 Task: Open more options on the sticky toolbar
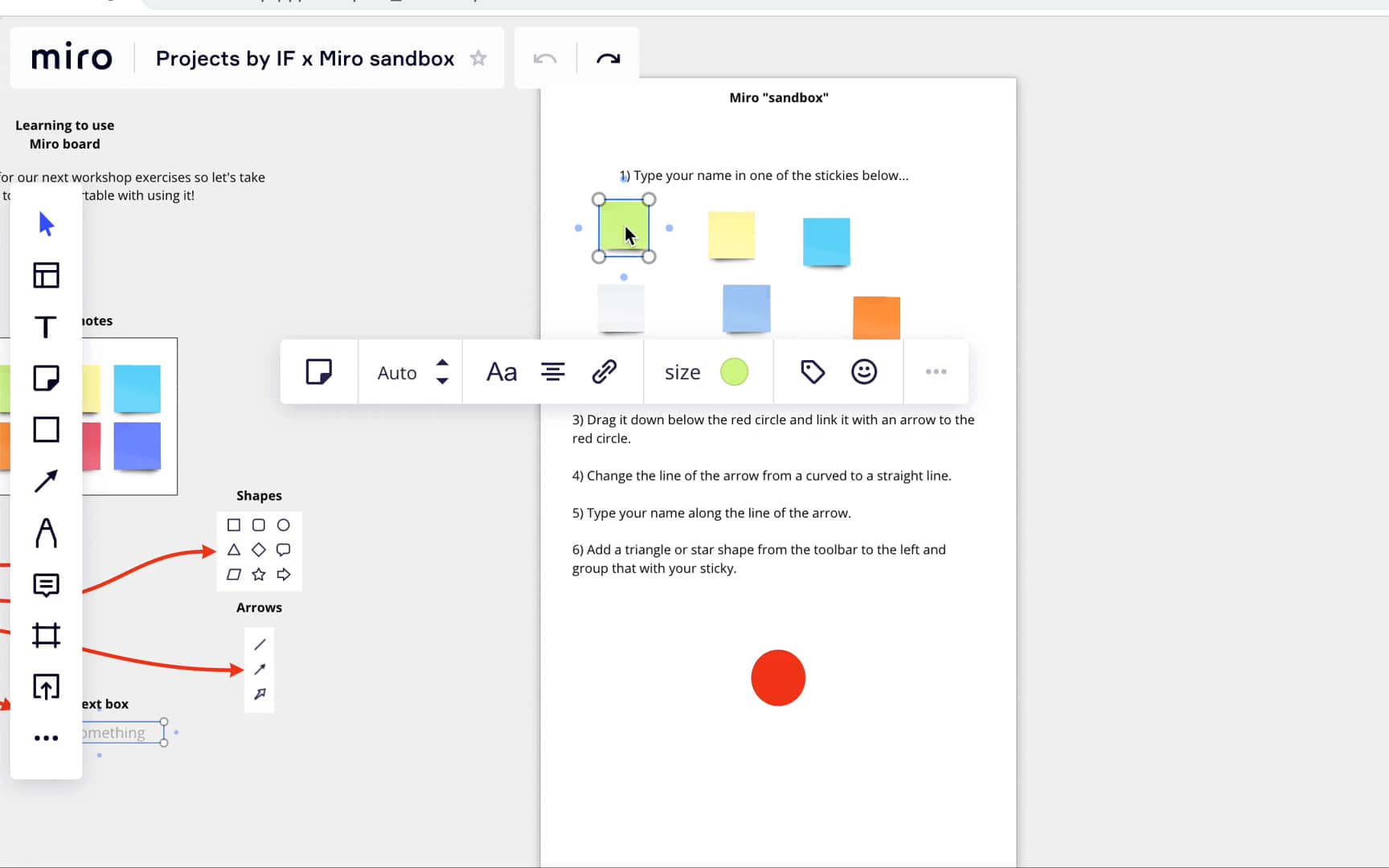pyautogui.click(x=935, y=371)
